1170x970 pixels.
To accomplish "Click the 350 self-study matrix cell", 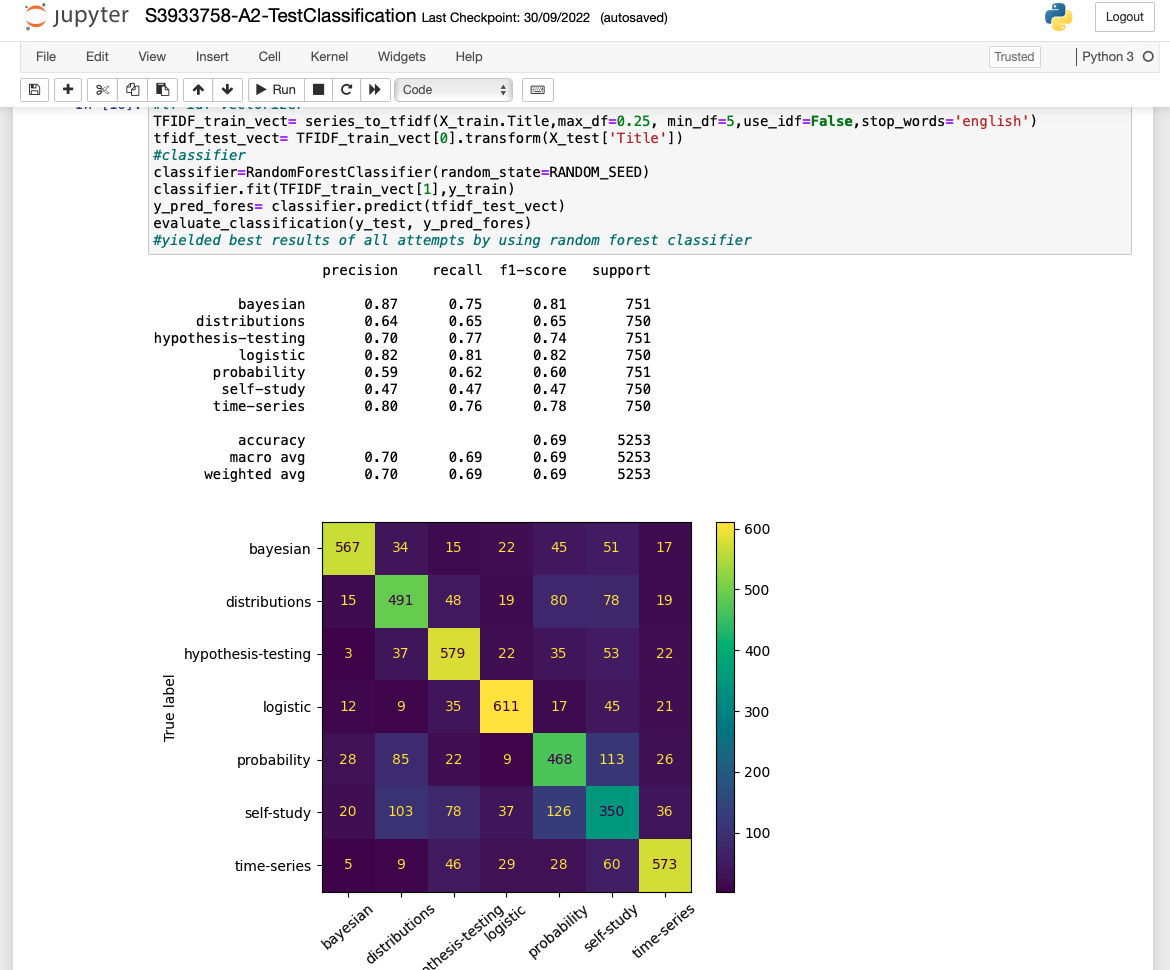I will pyautogui.click(x=612, y=812).
